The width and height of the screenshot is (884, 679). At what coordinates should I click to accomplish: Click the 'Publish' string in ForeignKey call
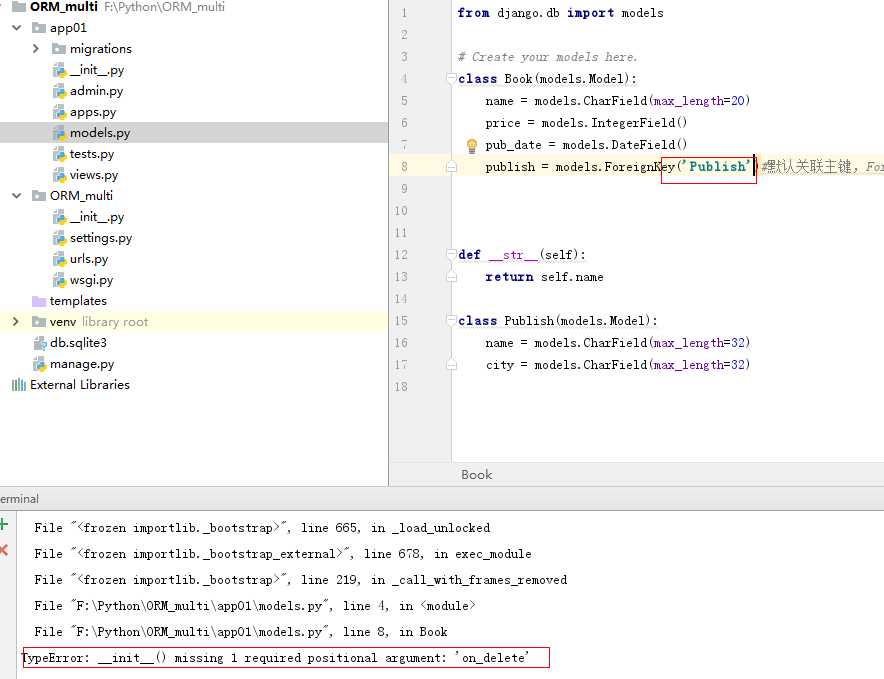point(716,166)
